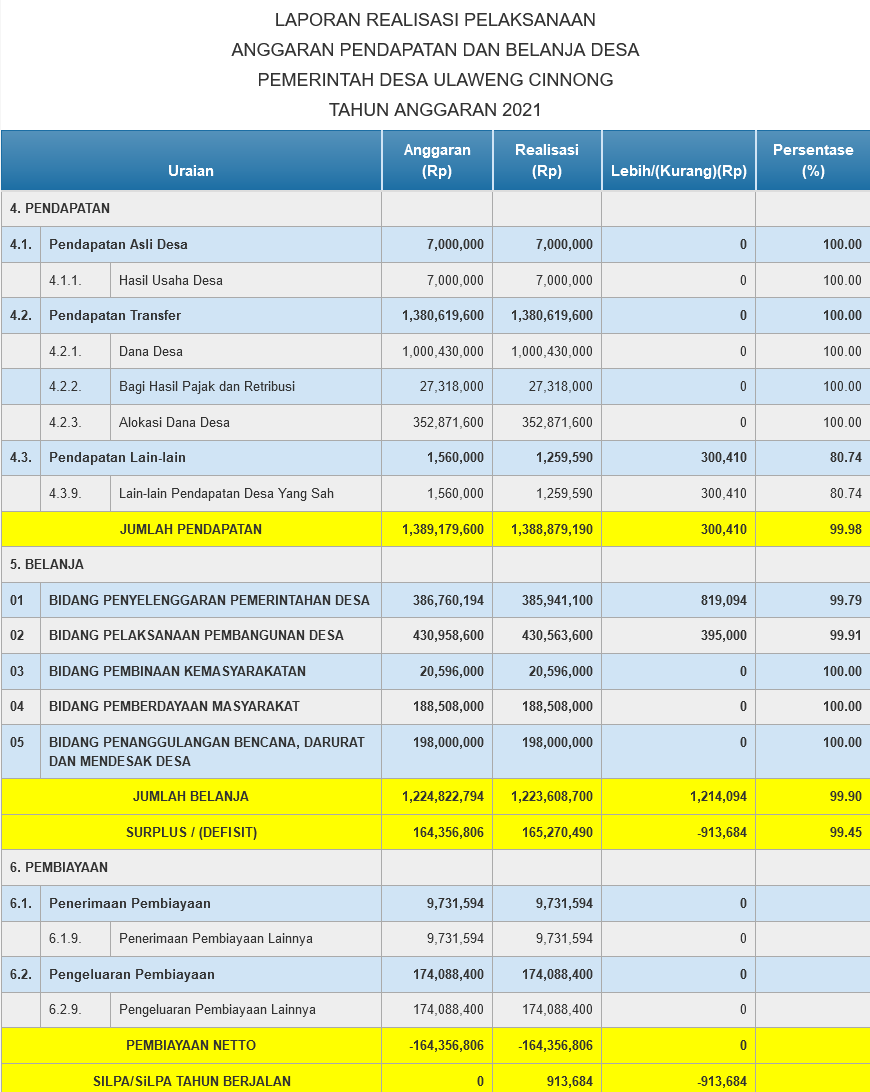Click Pengeluaran Pembiayaan Lainnya label

(x=217, y=1009)
